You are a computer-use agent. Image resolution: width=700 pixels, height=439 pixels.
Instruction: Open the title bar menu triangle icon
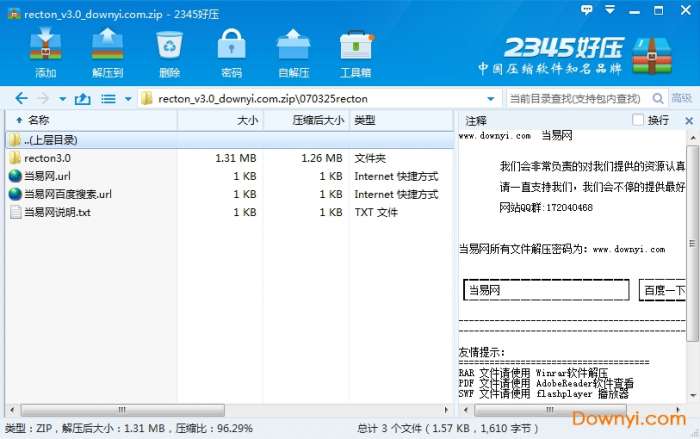610,9
